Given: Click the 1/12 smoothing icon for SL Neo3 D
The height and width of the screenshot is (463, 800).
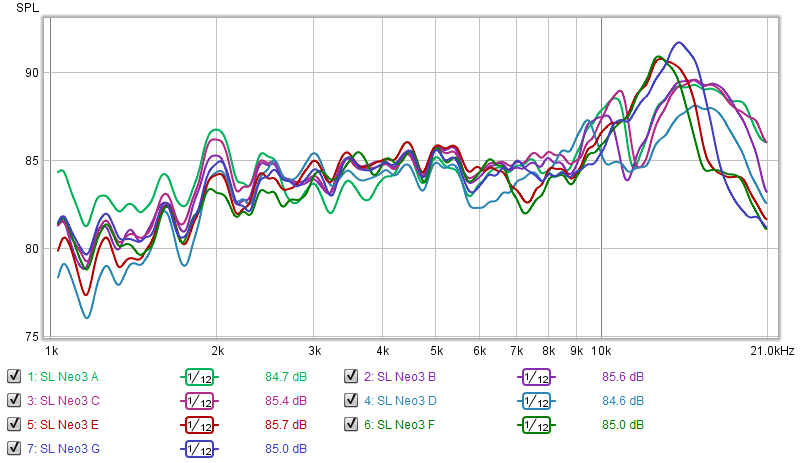Looking at the screenshot, I should (x=536, y=401).
